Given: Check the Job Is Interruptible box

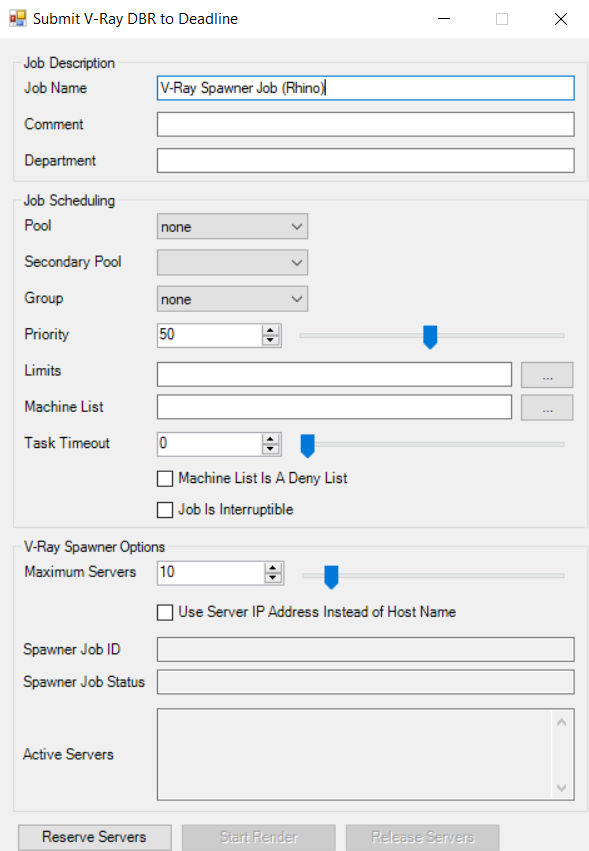Looking at the screenshot, I should [164, 510].
